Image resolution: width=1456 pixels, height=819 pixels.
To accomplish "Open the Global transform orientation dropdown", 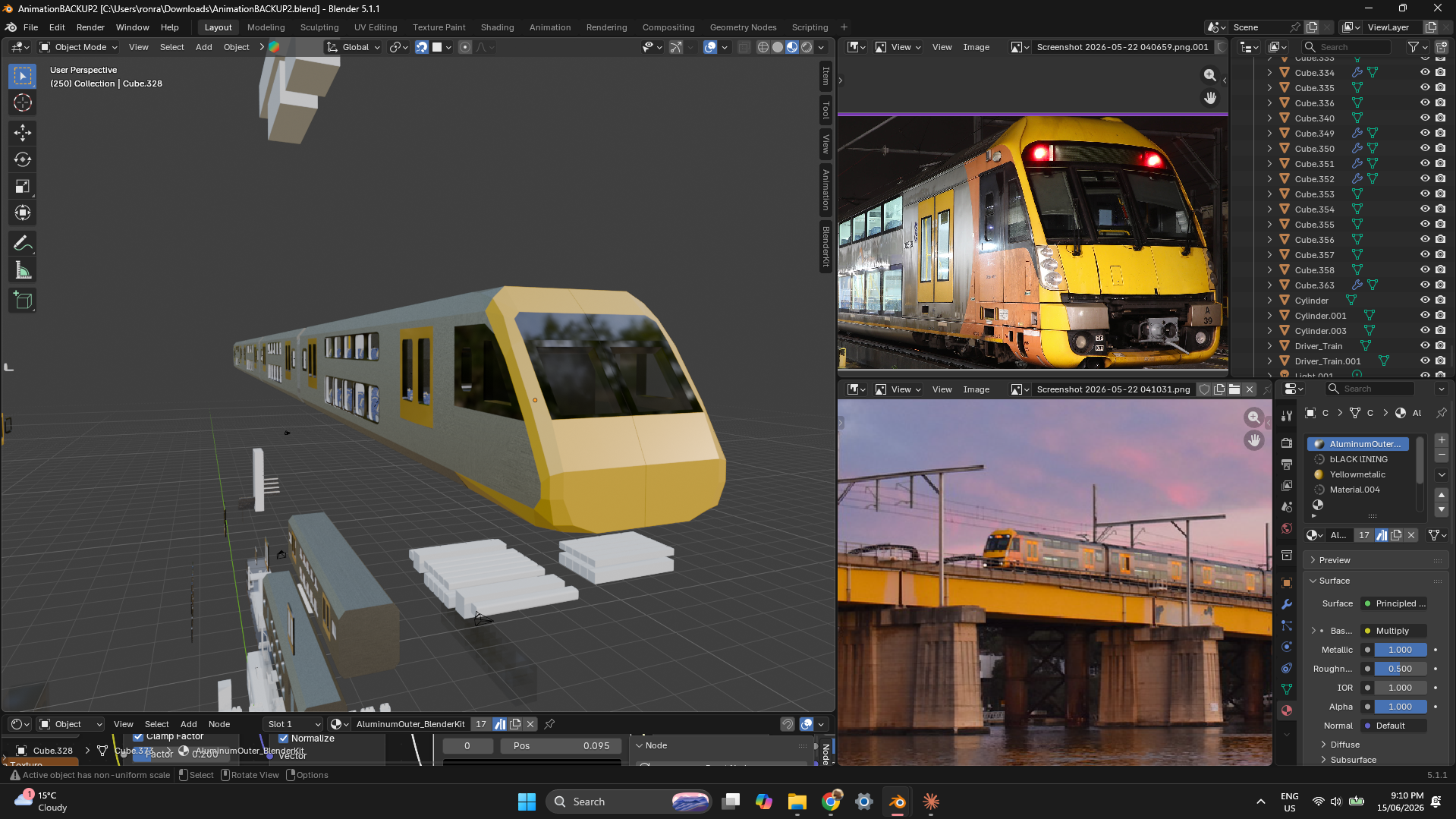I will click(x=354, y=47).
